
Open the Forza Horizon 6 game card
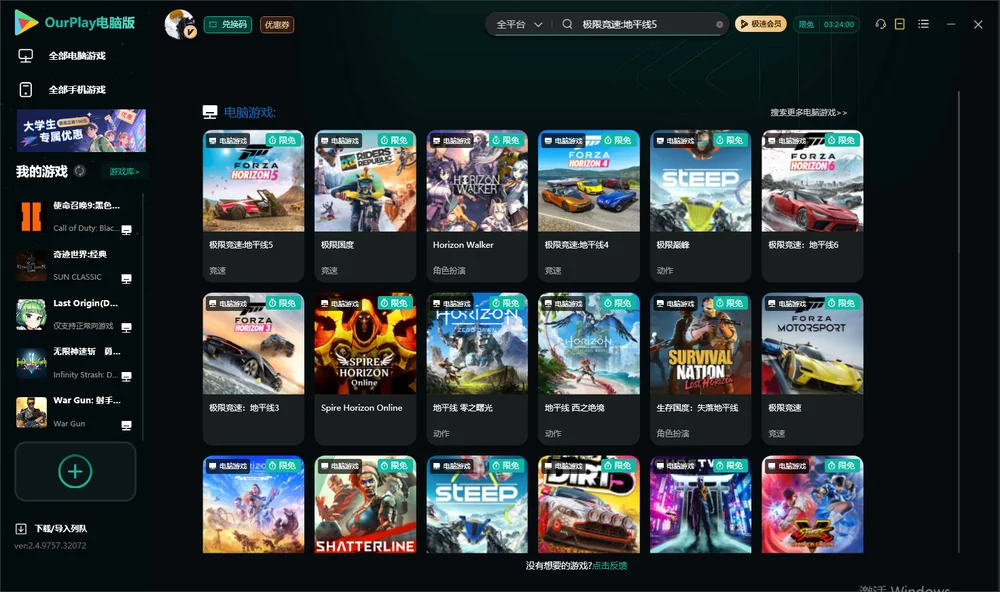coord(812,206)
